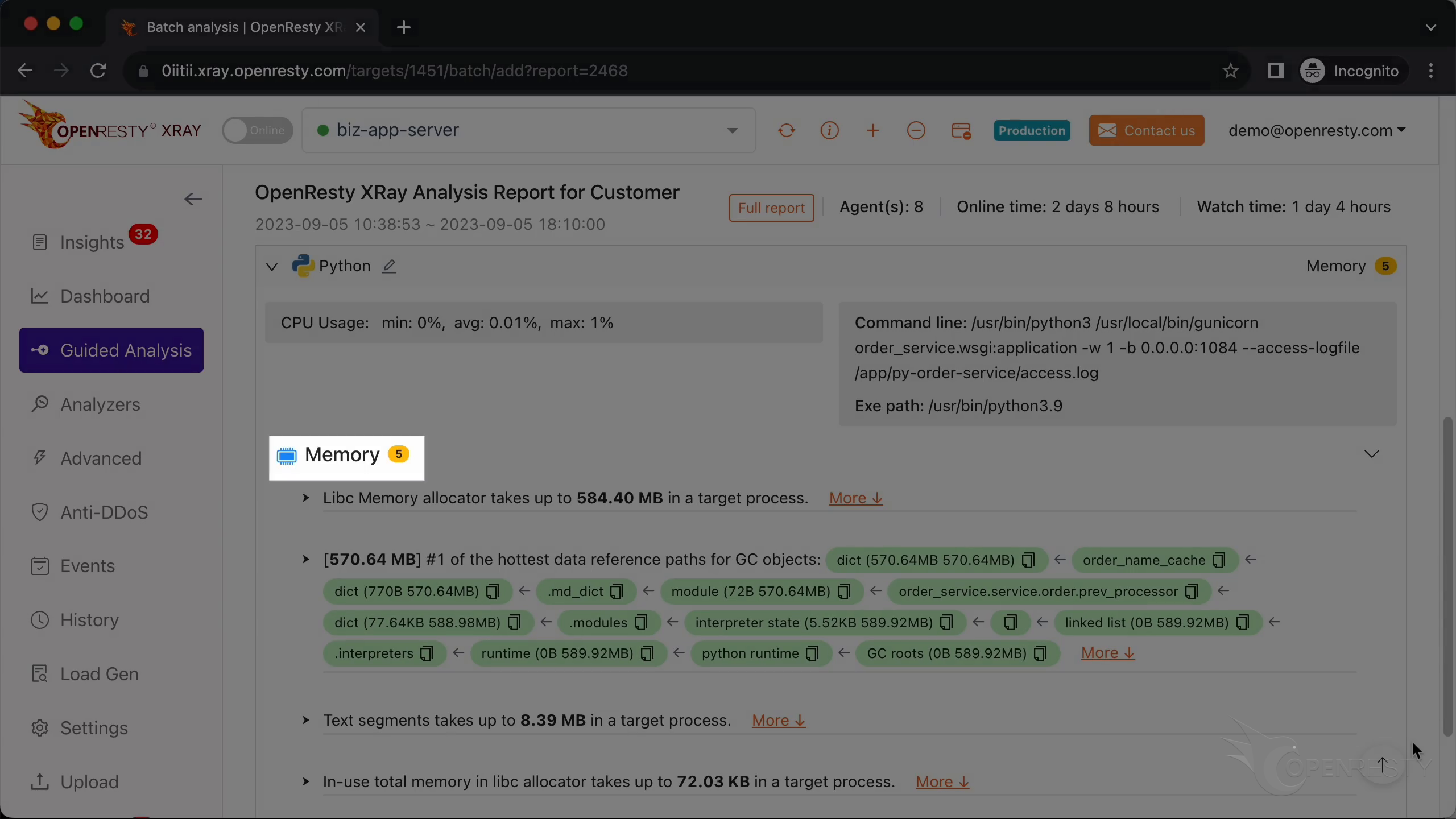Click the browser reload button
Image resolution: width=1456 pixels, height=819 pixels.
98,71
